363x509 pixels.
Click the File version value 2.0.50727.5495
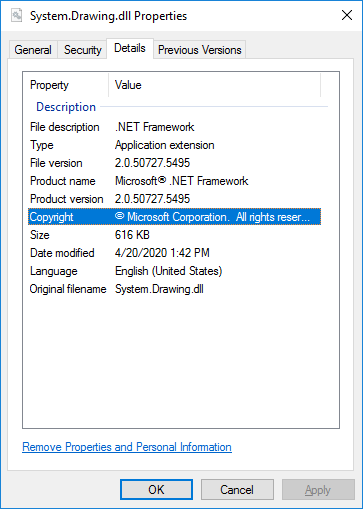pyautogui.click(x=152, y=163)
